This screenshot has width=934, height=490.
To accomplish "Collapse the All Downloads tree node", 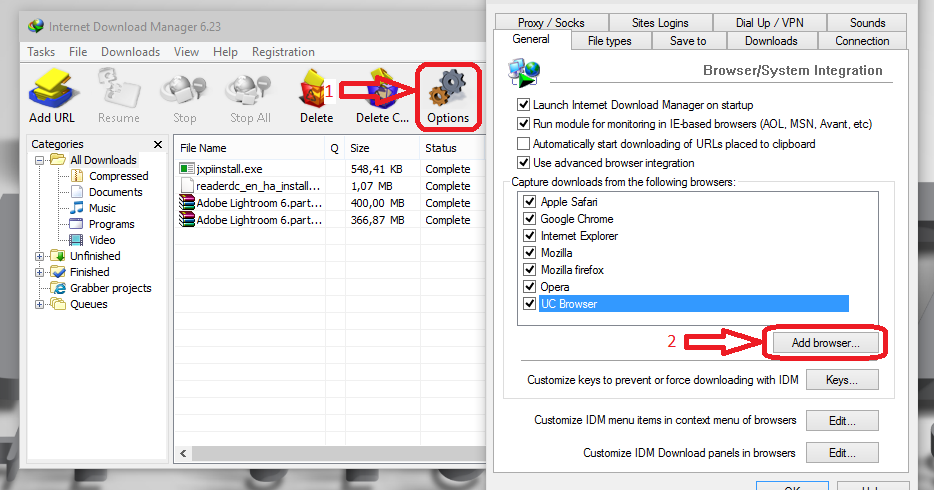I will (x=39, y=160).
